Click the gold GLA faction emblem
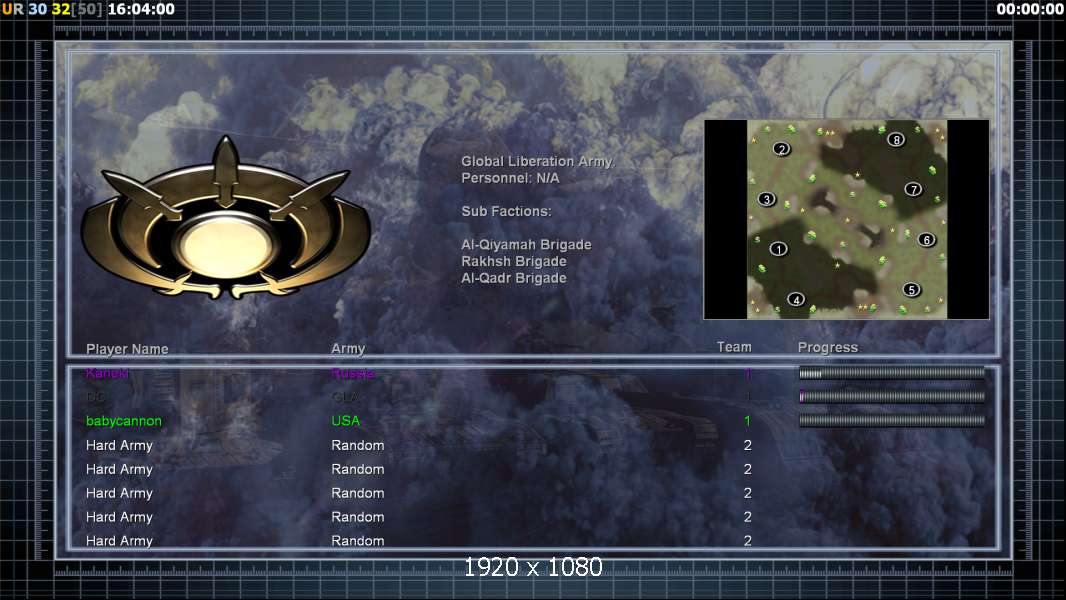The width and height of the screenshot is (1066, 600). 226,219
